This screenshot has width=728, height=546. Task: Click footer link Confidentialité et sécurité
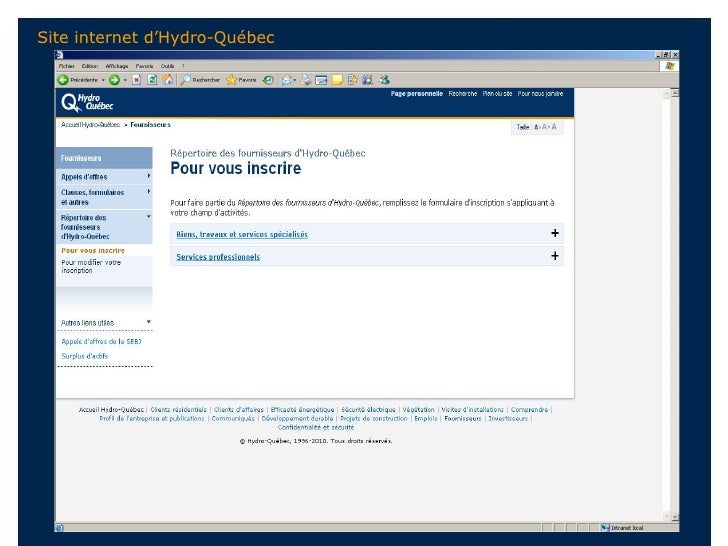click(316, 427)
